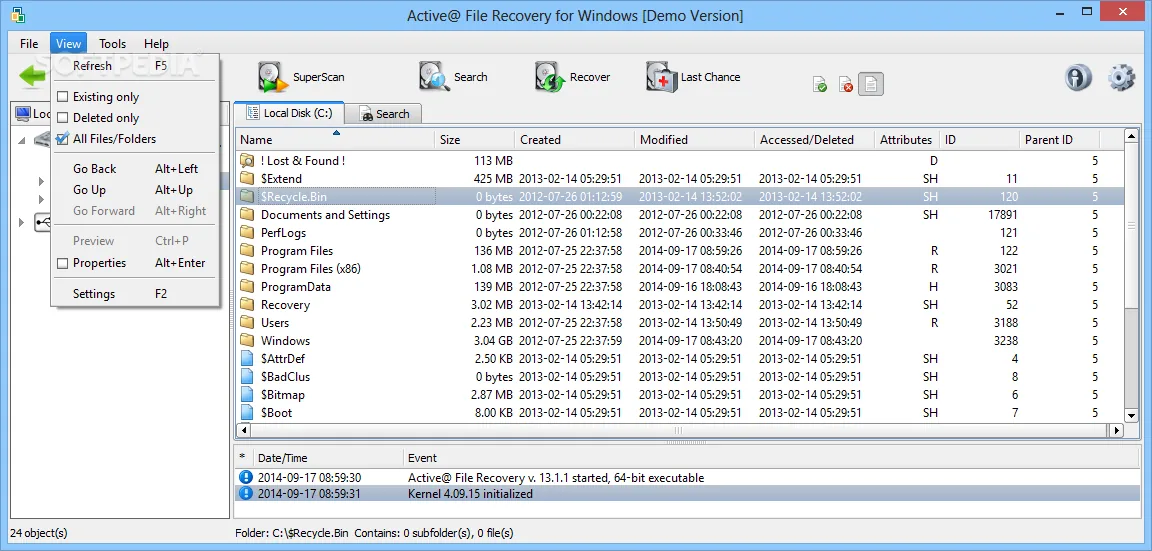Open the Last Chance recovery tool
The image size is (1152, 551).
click(694, 77)
